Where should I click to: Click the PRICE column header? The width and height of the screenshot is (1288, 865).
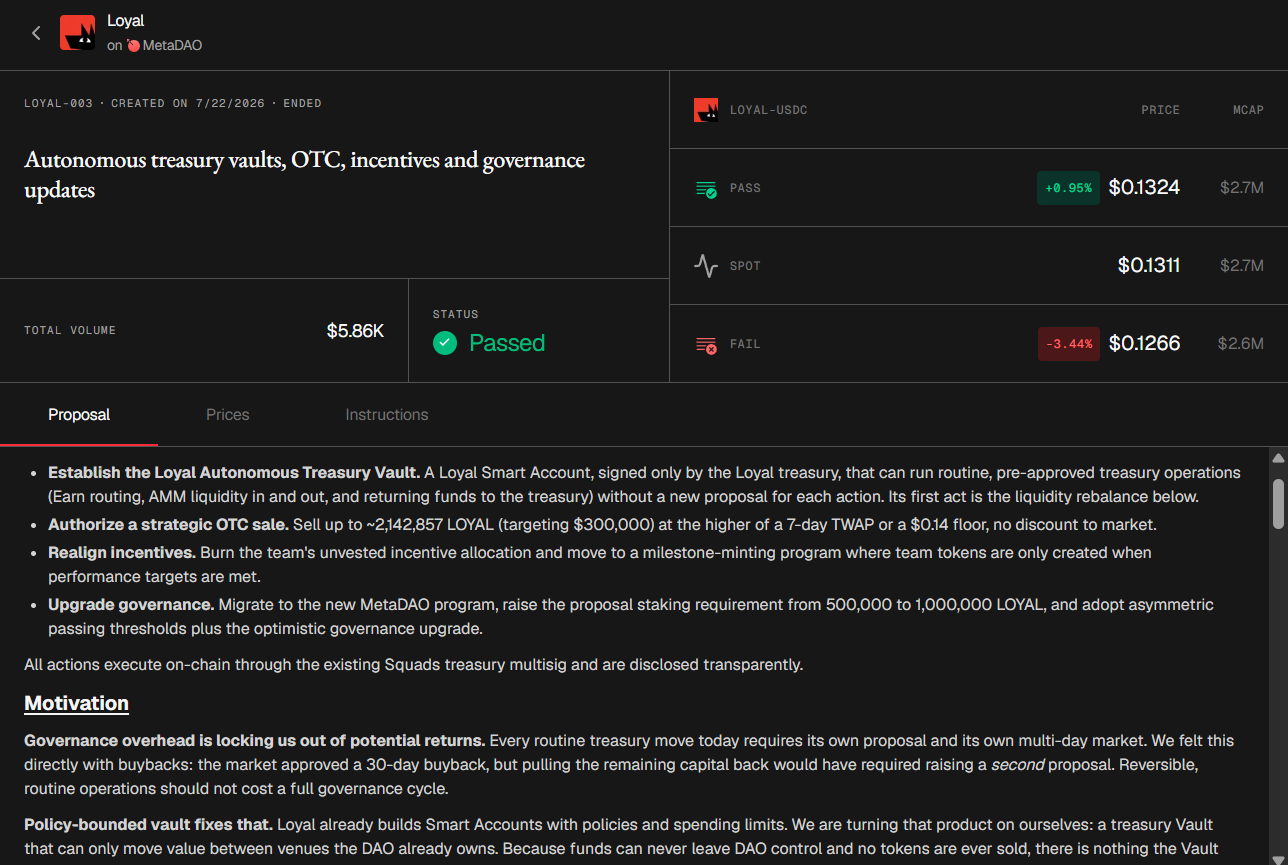point(1160,110)
